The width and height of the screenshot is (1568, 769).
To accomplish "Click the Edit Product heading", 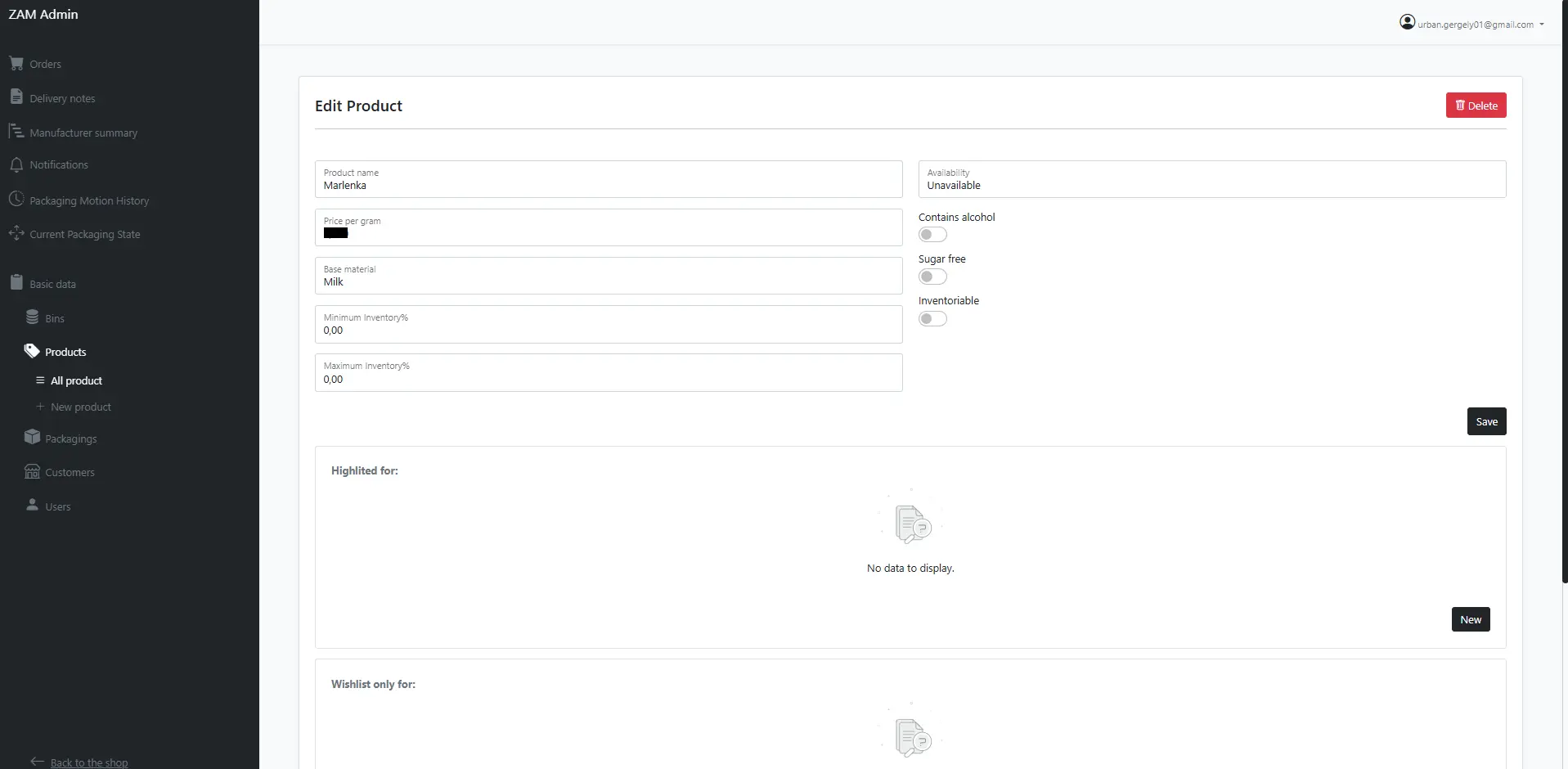I will coord(358,106).
